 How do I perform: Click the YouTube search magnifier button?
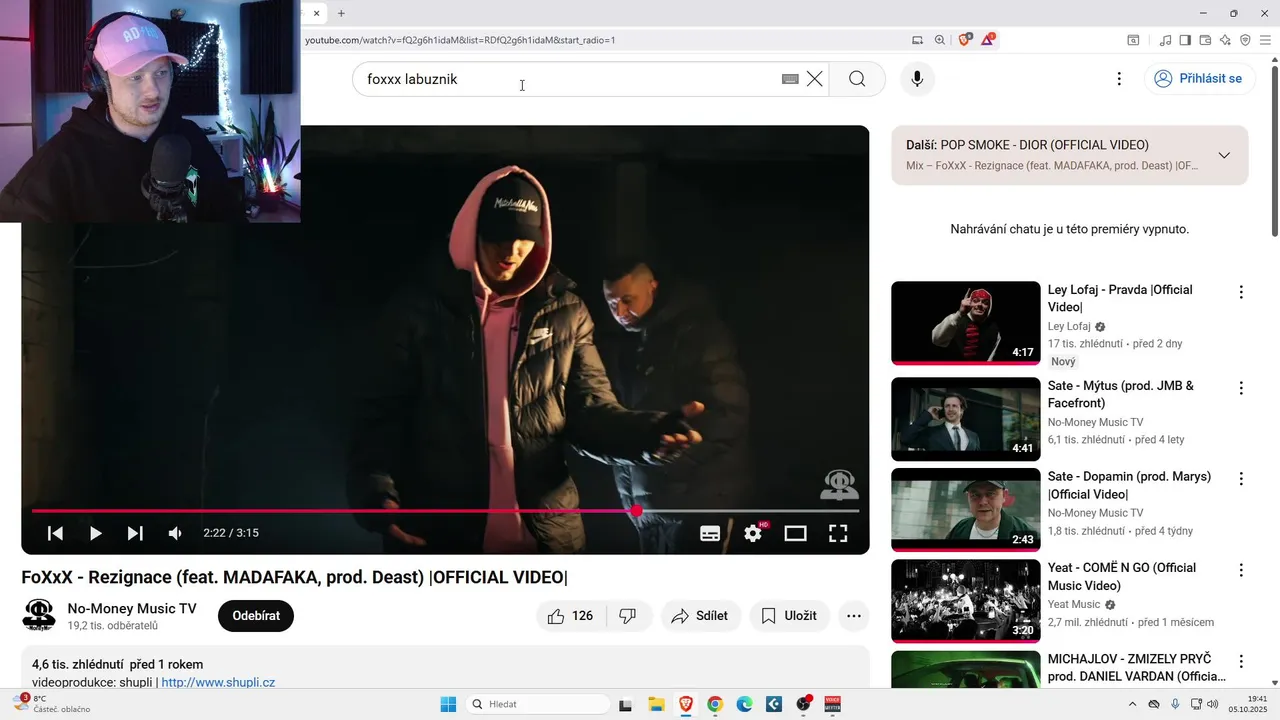pos(857,79)
